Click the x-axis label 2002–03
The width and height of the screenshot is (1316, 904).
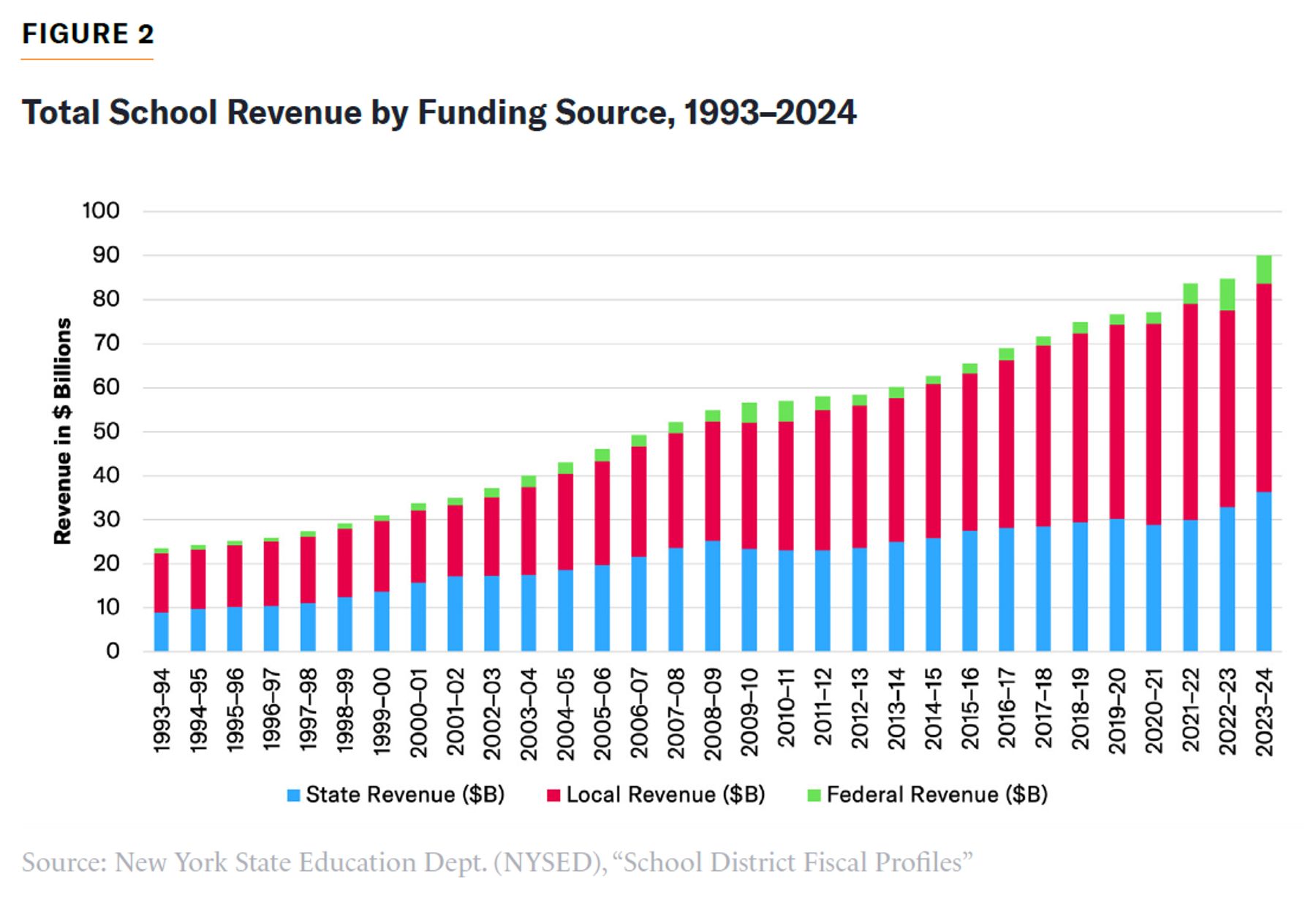coord(491,713)
